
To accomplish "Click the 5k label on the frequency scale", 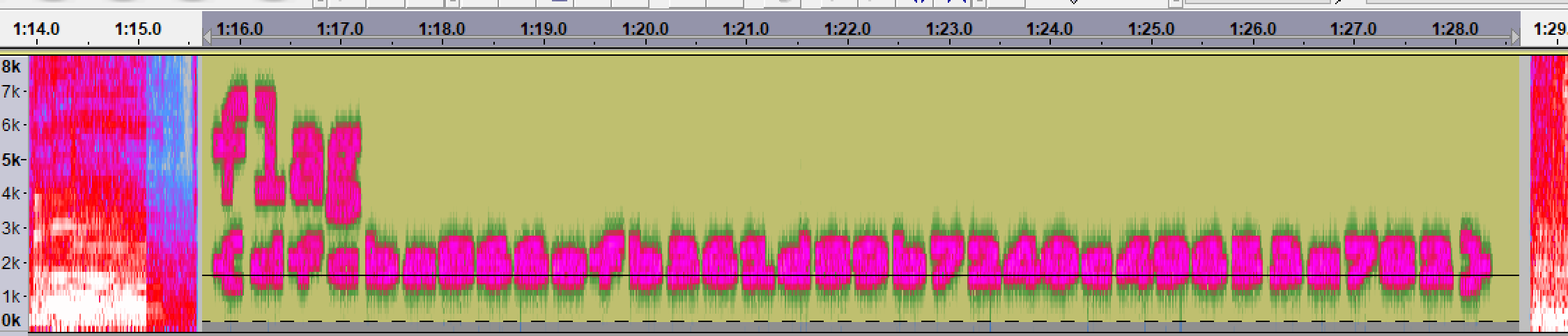I will [11, 160].
